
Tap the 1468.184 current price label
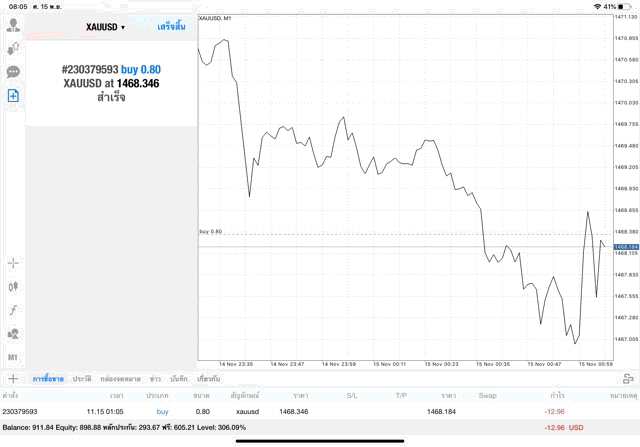click(x=626, y=246)
